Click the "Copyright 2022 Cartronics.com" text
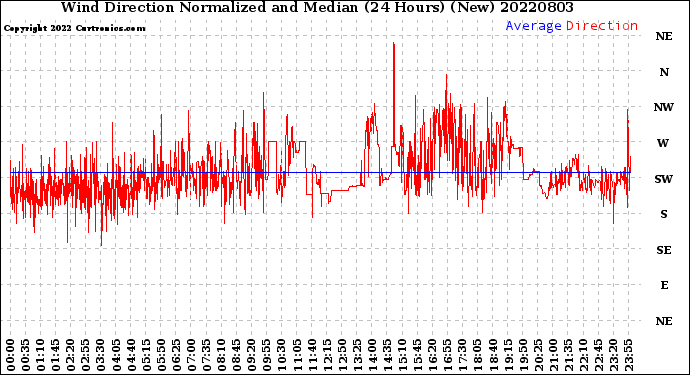 [74, 28]
